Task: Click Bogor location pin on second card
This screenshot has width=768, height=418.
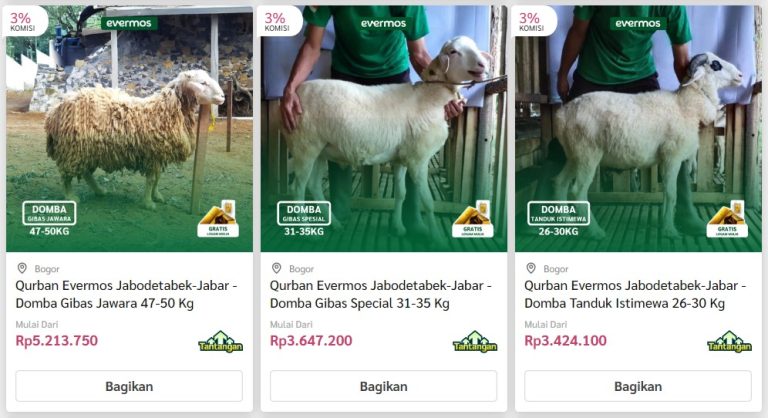Action: point(277,268)
